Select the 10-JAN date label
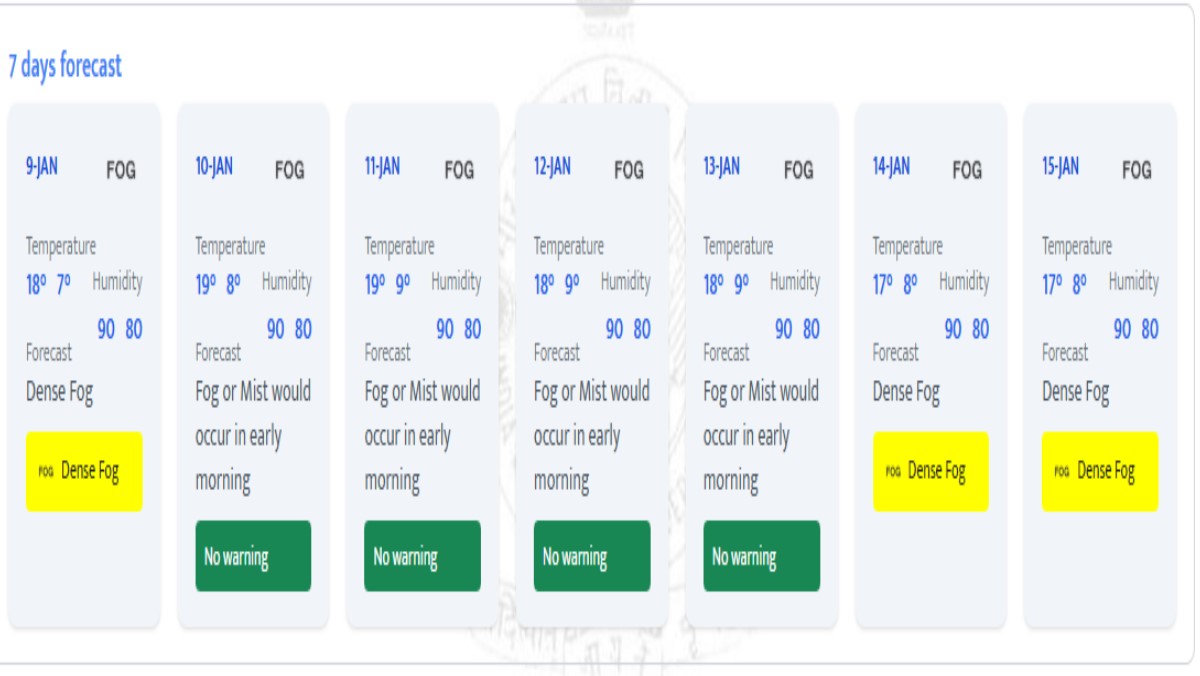 coord(214,167)
